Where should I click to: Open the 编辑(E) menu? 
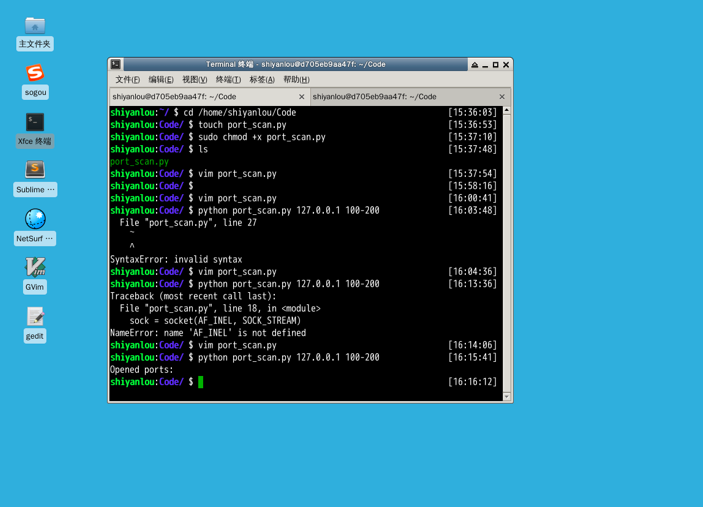pyautogui.click(x=161, y=80)
